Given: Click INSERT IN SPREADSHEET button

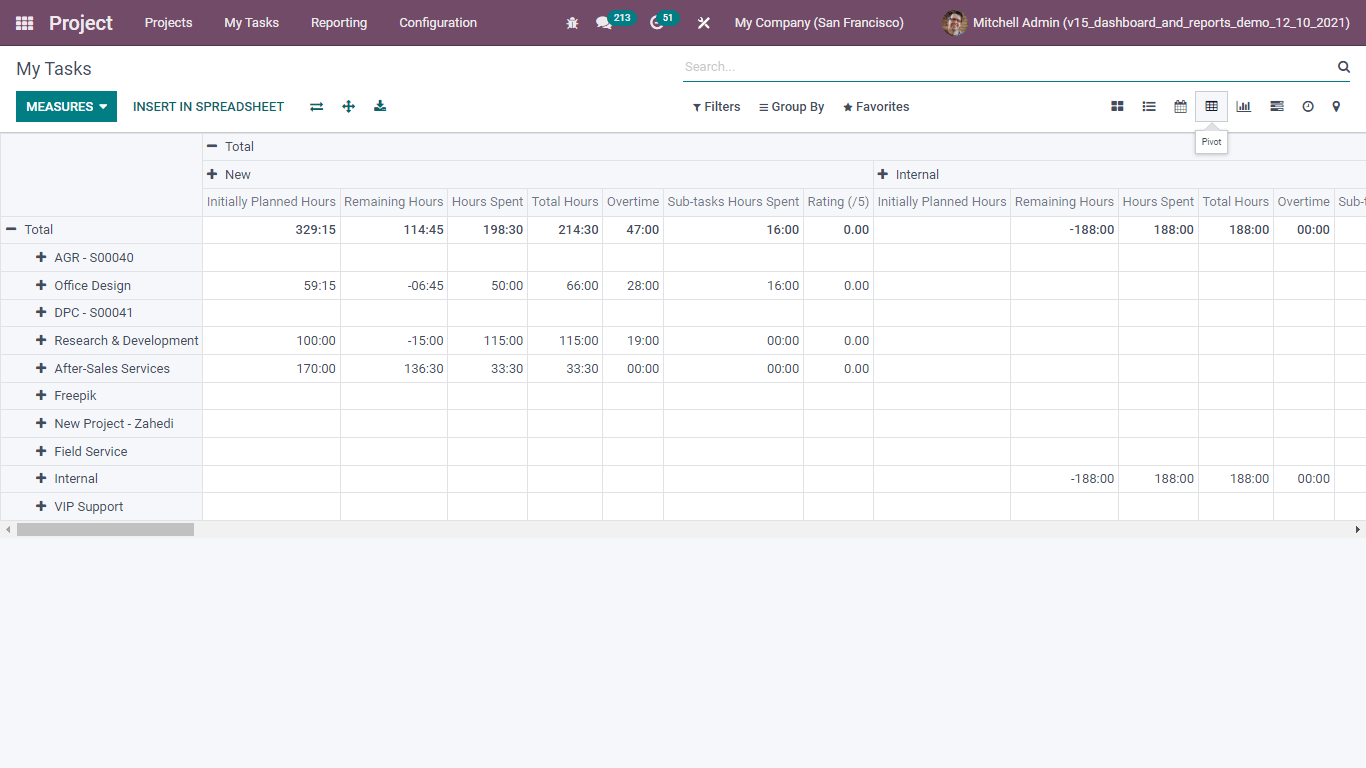Looking at the screenshot, I should 208,107.
